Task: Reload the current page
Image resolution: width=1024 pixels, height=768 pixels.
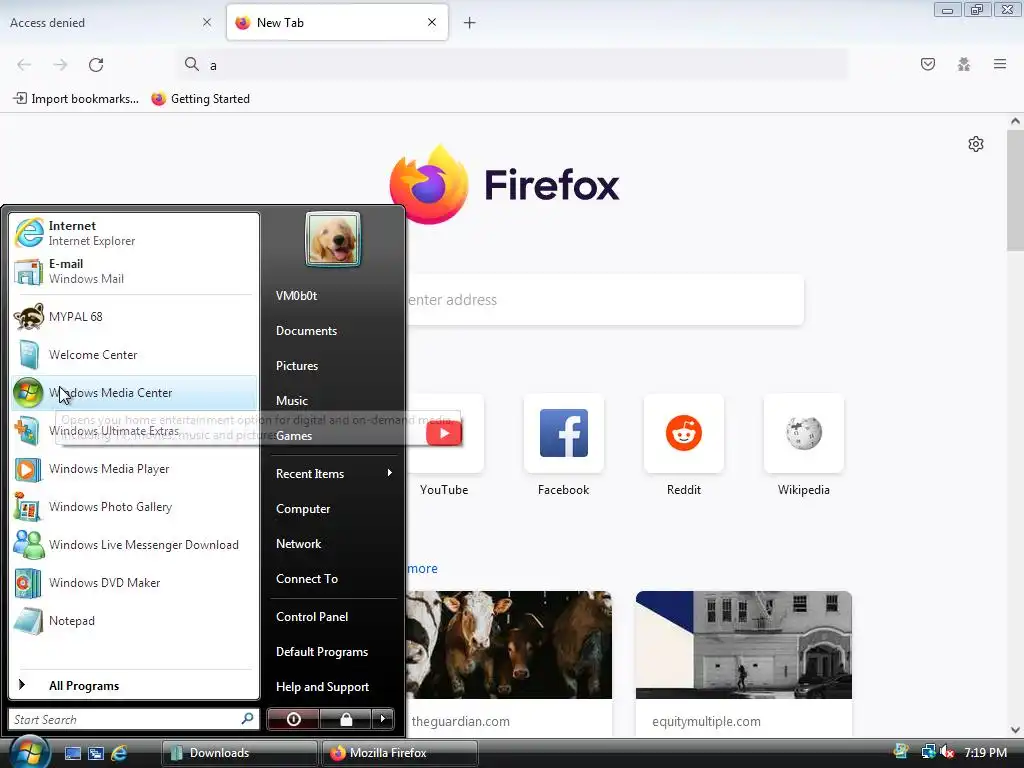Action: [96, 65]
